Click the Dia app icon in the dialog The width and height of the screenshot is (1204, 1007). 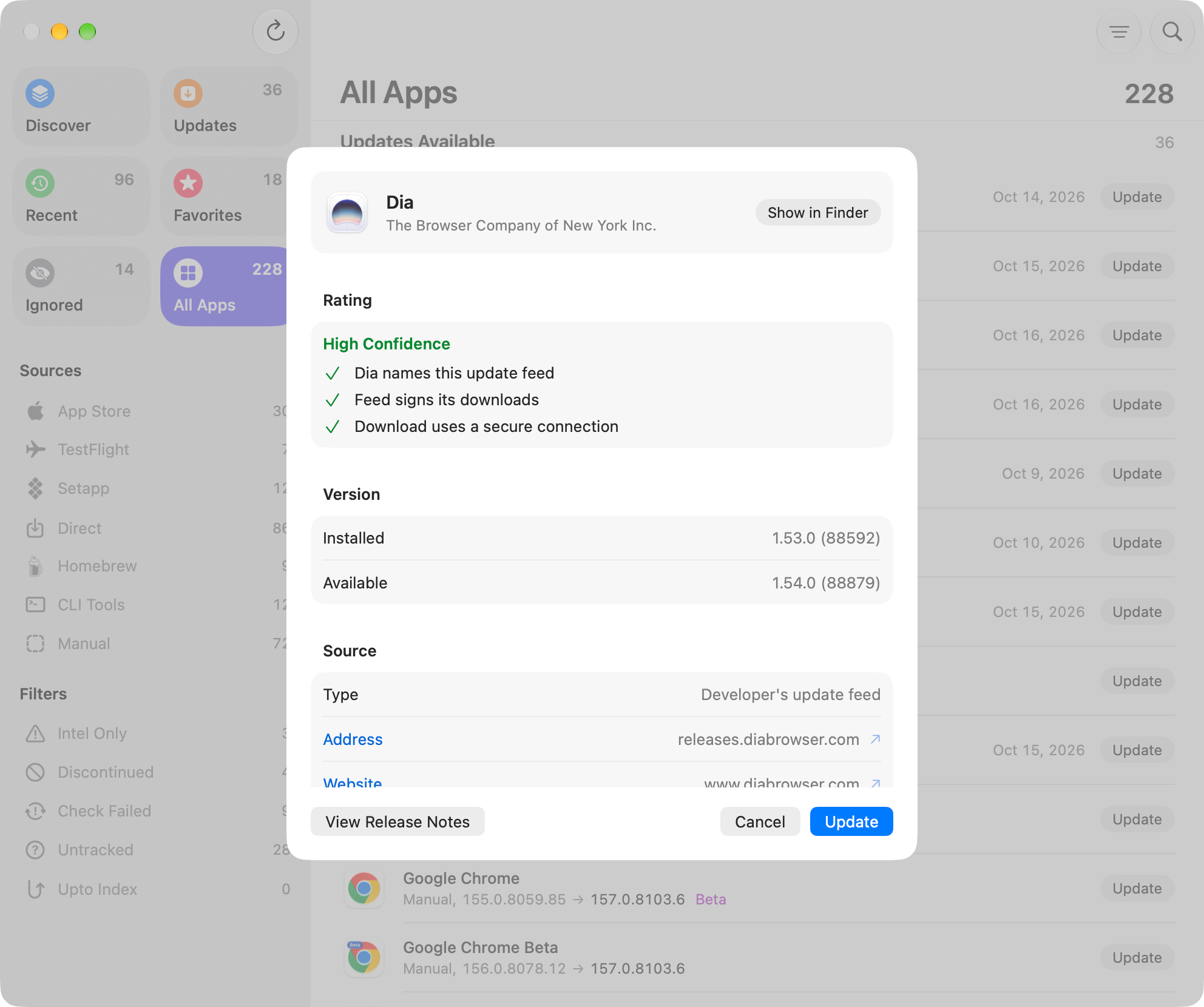(x=347, y=213)
